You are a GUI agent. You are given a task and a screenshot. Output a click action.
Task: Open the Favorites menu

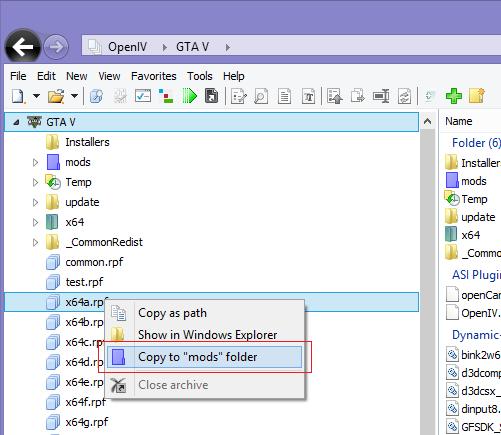point(153,76)
